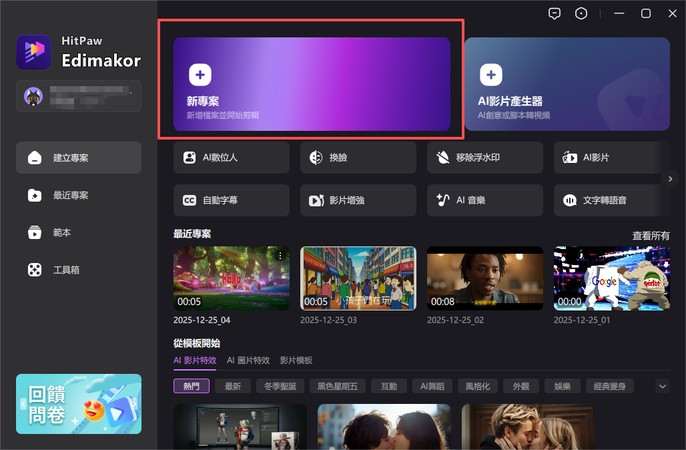The height and width of the screenshot is (450, 686).
Task: Select 建立專案 in the sidebar
Action: (x=79, y=157)
